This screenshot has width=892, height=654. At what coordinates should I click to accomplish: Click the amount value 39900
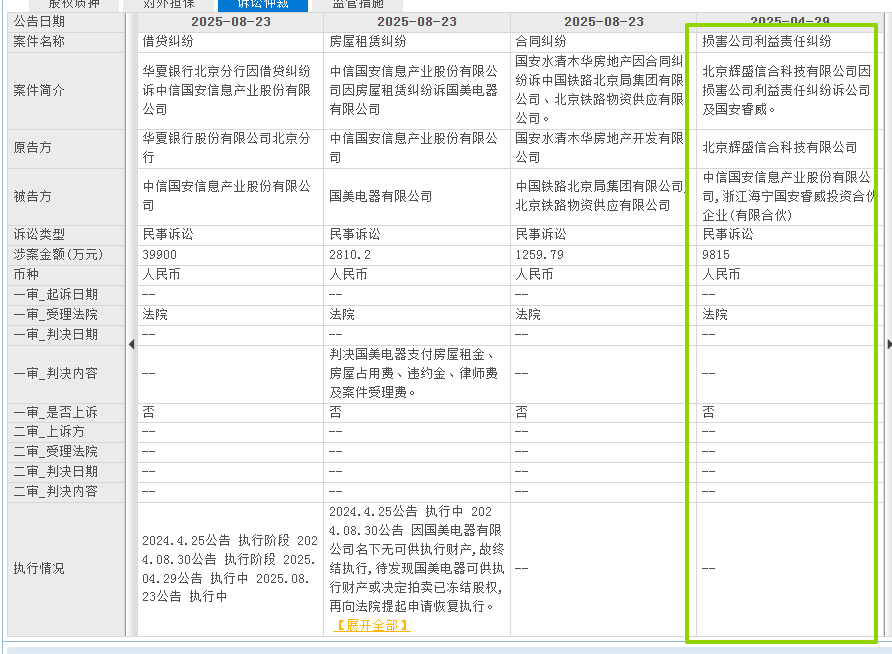[159, 255]
